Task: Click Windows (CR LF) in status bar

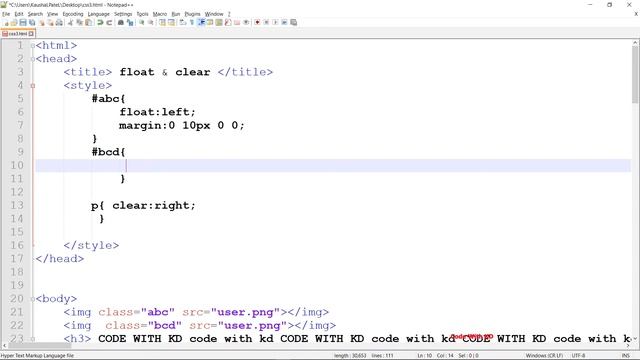Action: click(544, 356)
